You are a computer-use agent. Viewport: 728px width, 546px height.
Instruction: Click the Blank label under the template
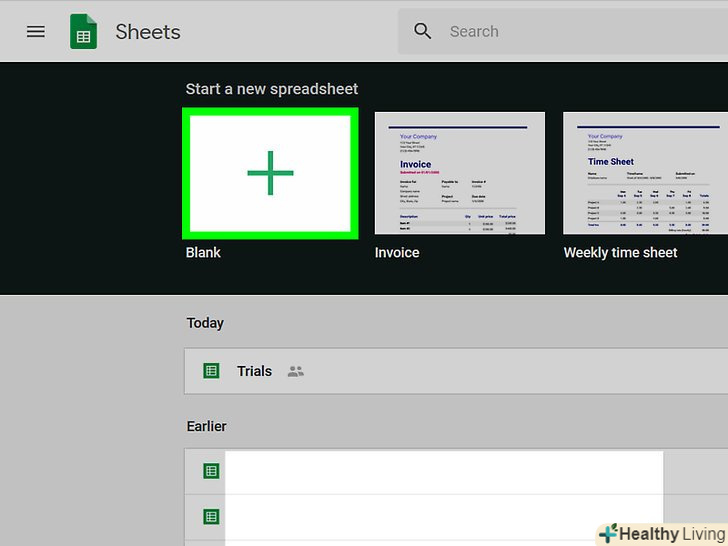click(203, 253)
